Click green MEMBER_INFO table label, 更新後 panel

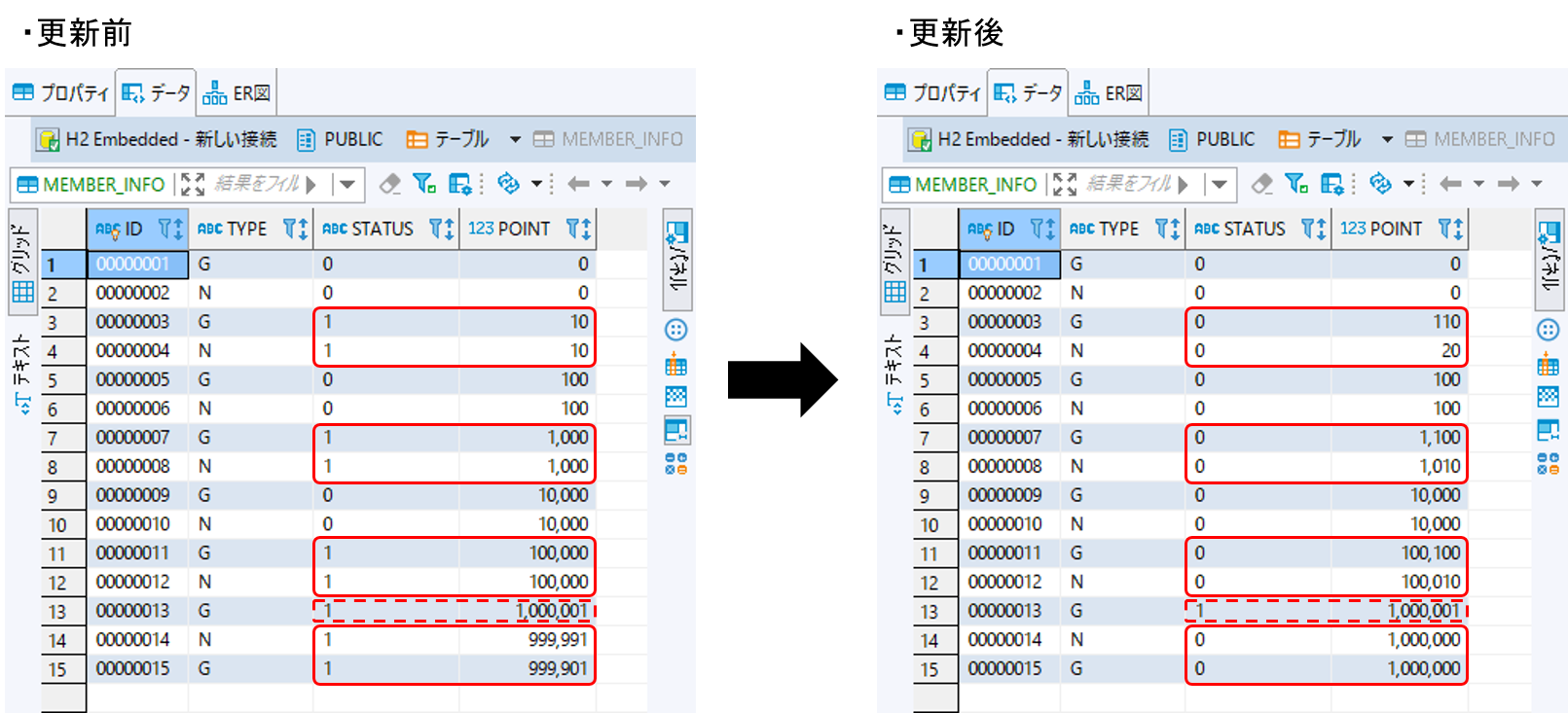[x=964, y=184]
